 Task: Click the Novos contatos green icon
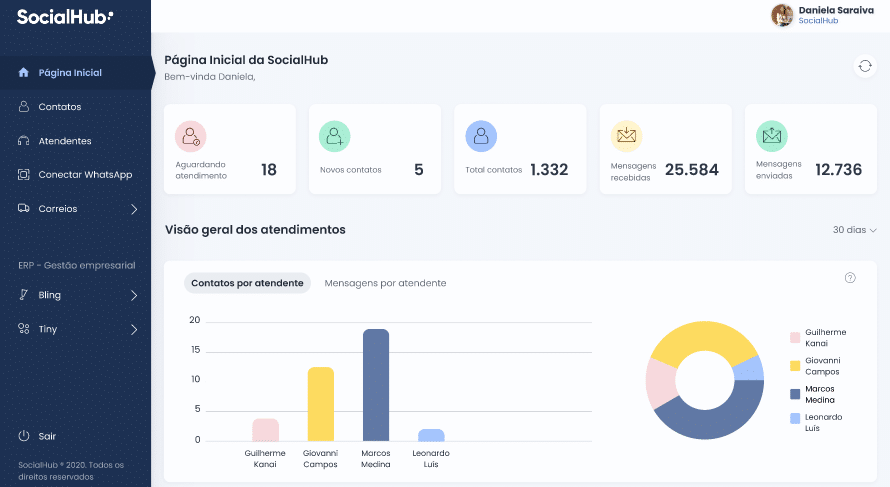coord(335,136)
